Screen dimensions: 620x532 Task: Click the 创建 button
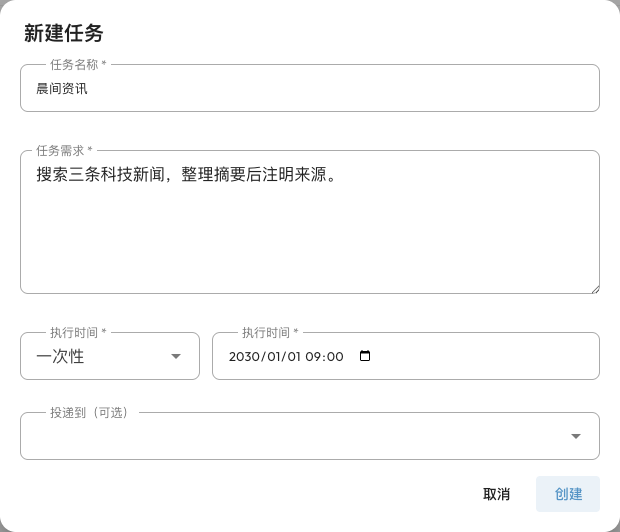coord(568,494)
